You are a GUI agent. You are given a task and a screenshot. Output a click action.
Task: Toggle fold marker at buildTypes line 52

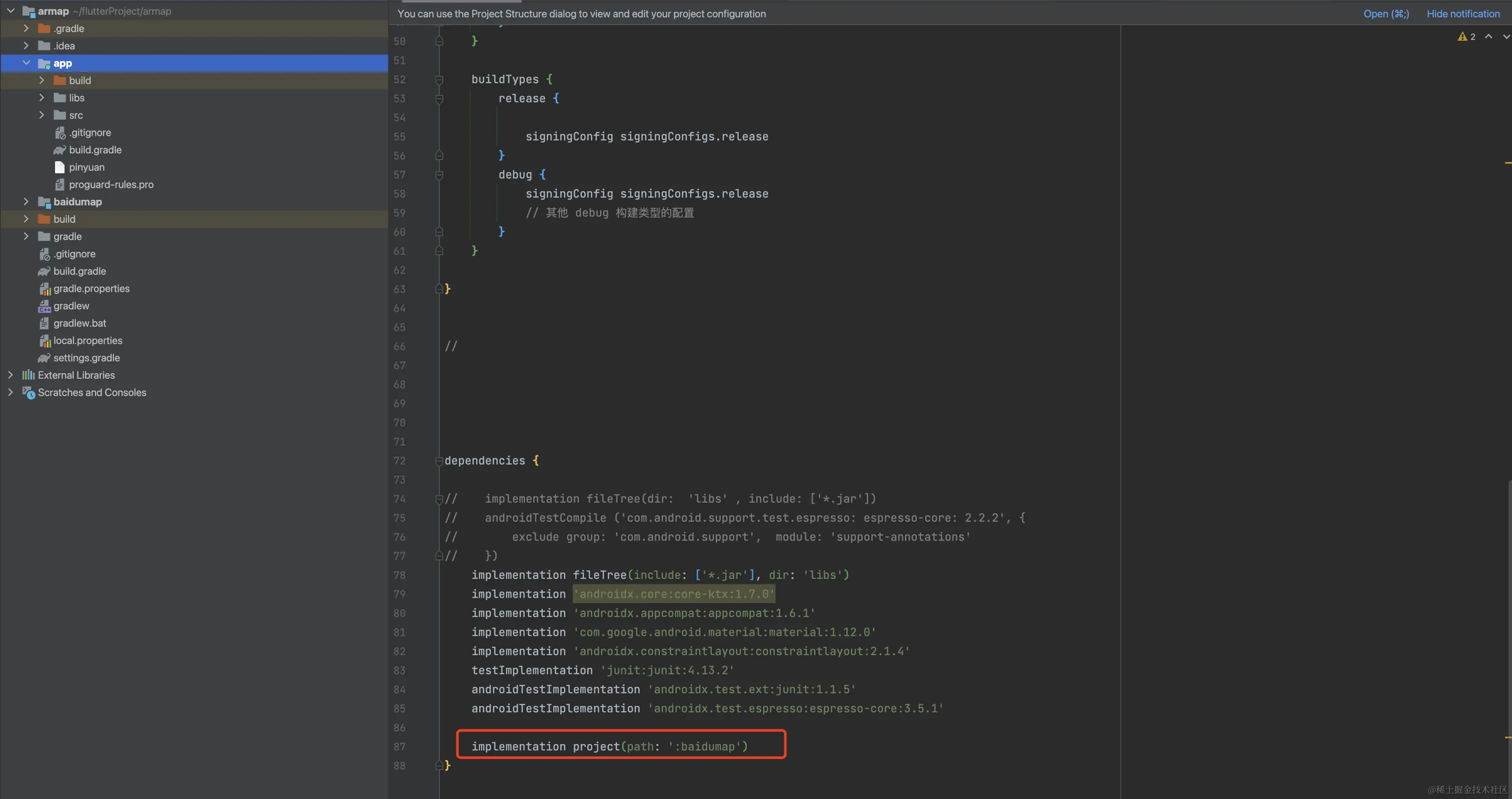click(x=438, y=80)
